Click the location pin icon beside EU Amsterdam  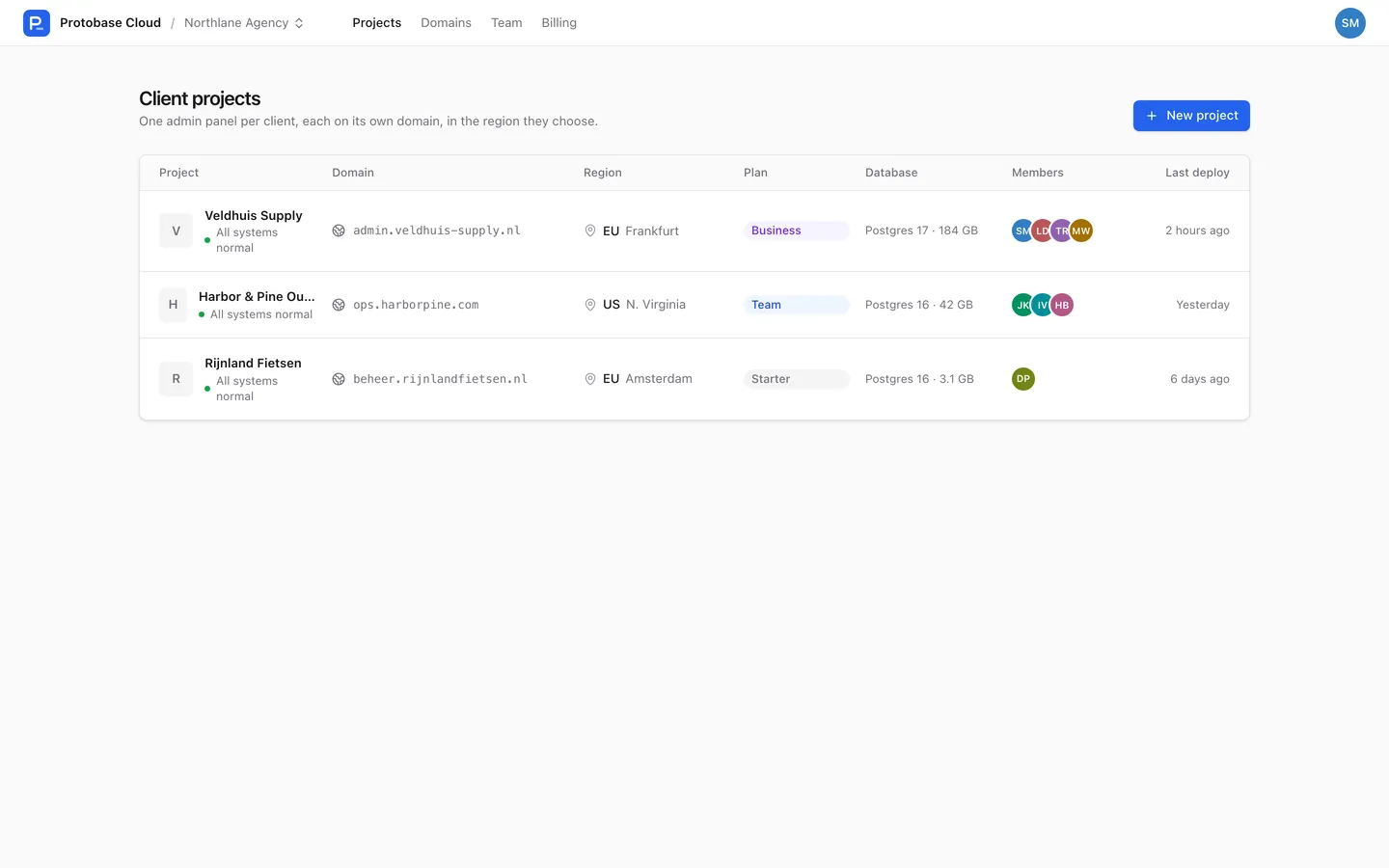coord(590,379)
